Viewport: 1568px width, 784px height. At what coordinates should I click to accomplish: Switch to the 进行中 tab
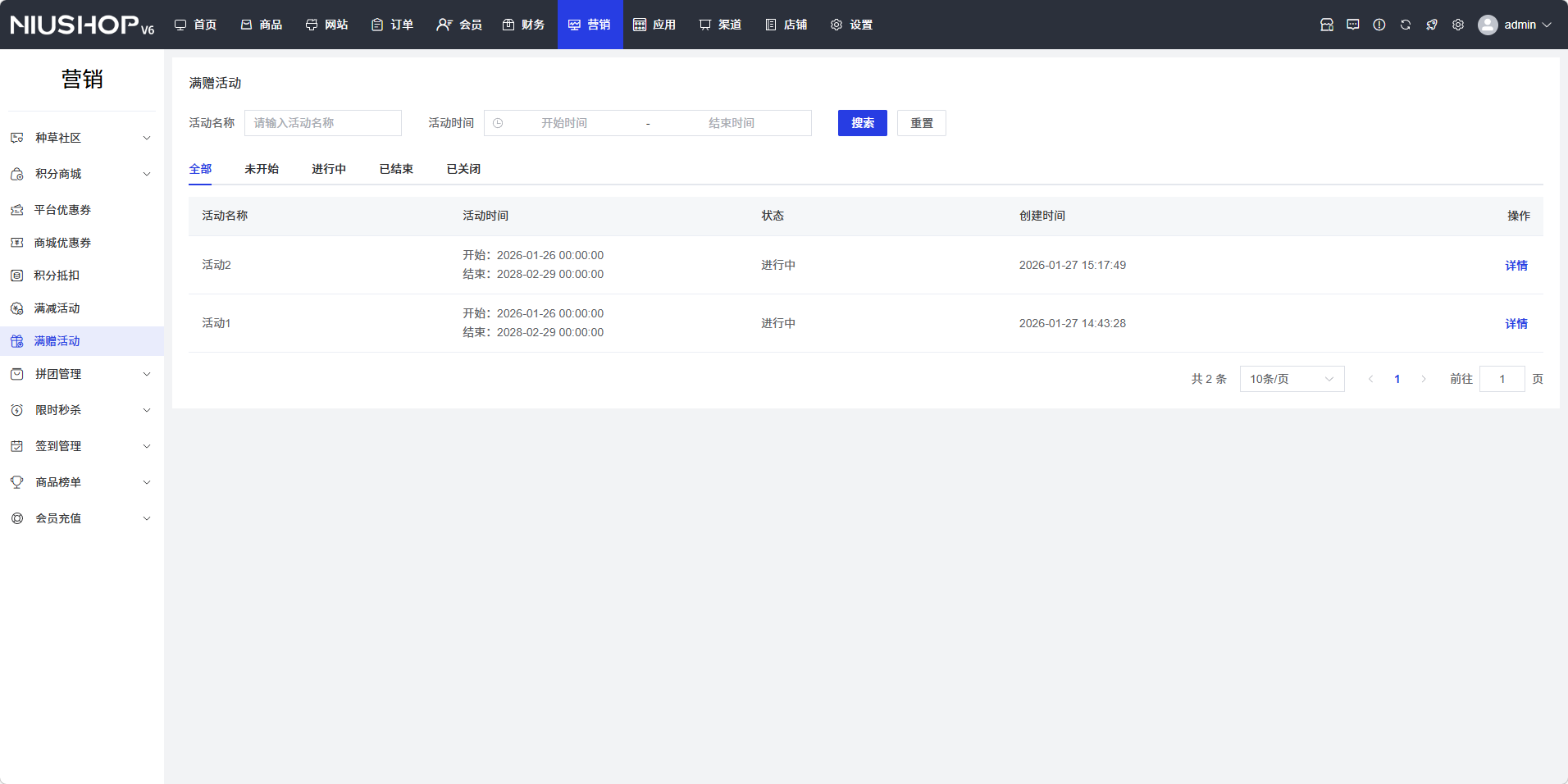coord(328,169)
